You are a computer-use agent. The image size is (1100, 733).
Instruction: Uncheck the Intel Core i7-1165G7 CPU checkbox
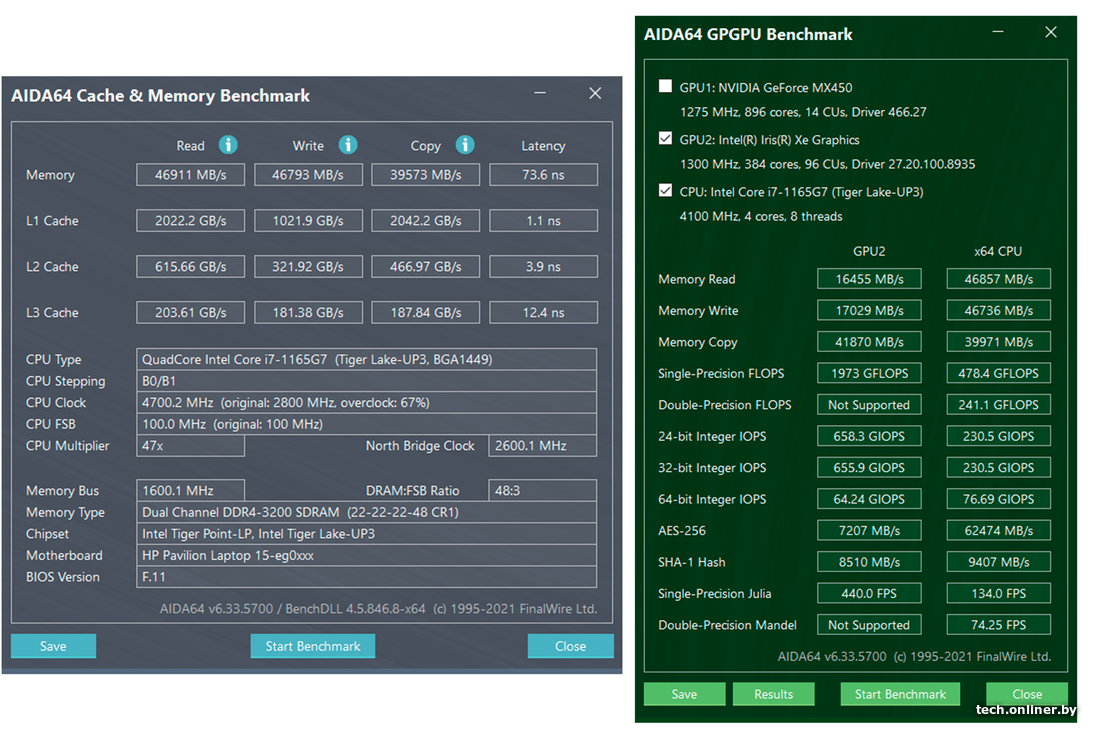coord(666,191)
